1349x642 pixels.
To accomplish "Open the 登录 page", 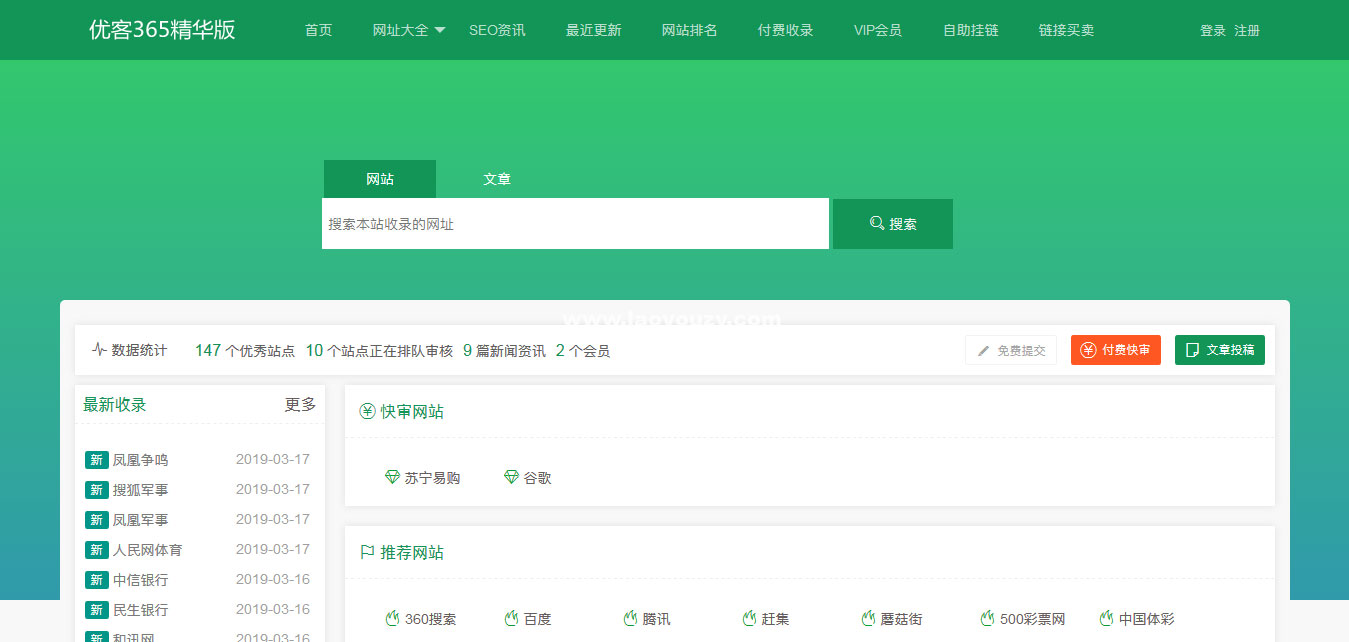I will tap(1212, 30).
